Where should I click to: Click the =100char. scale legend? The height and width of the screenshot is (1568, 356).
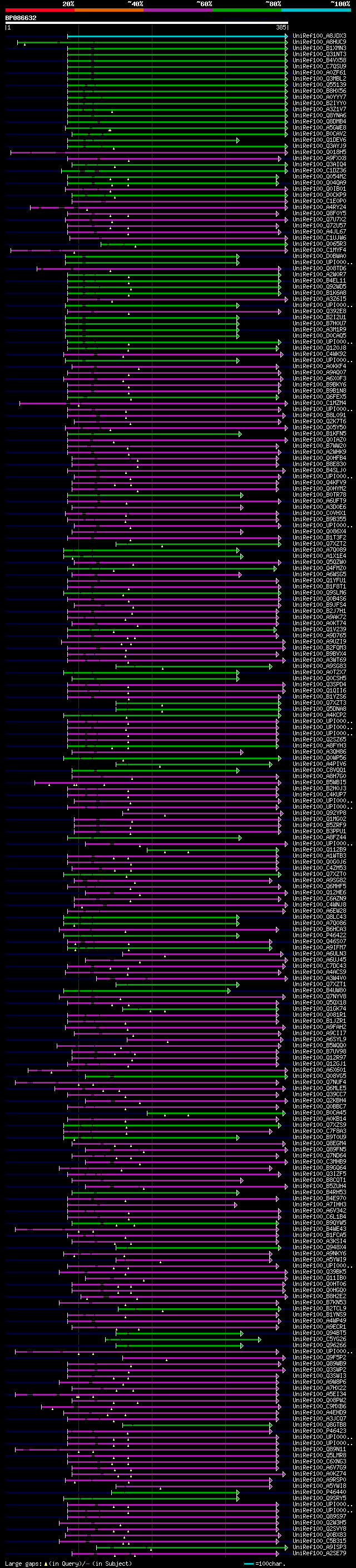[264, 1564]
